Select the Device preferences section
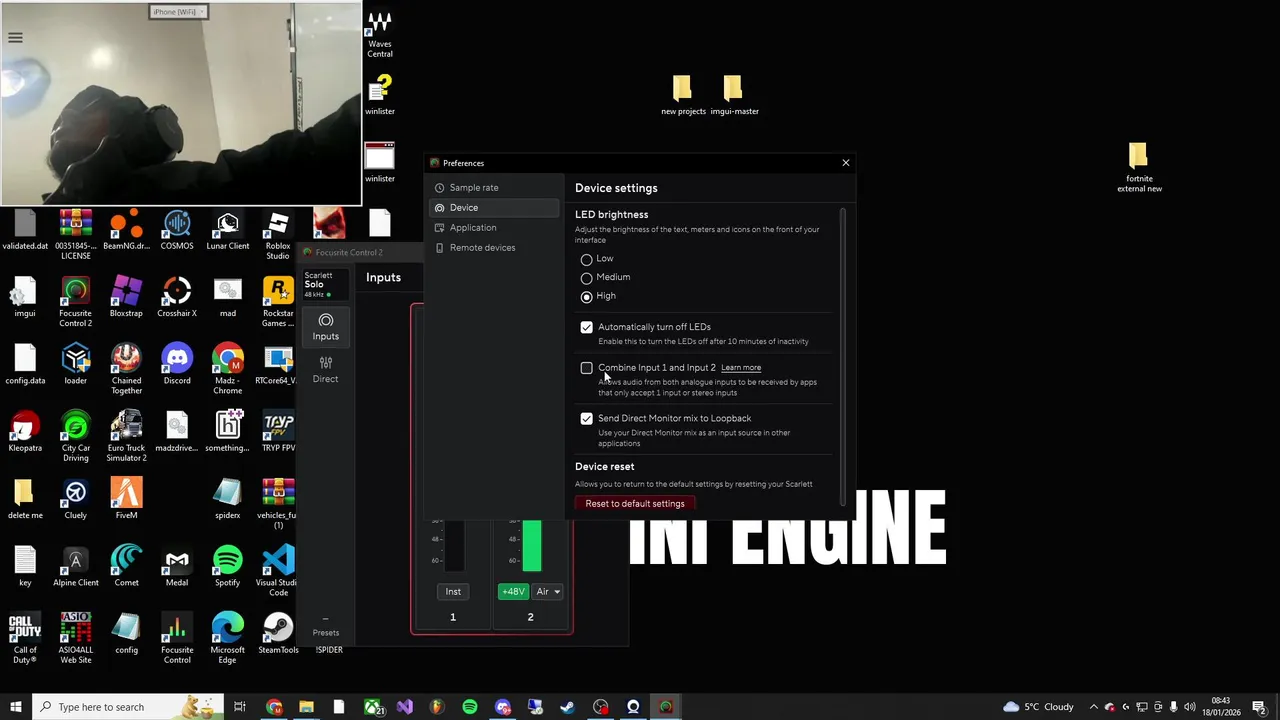The width and height of the screenshot is (1280, 720). tap(494, 208)
